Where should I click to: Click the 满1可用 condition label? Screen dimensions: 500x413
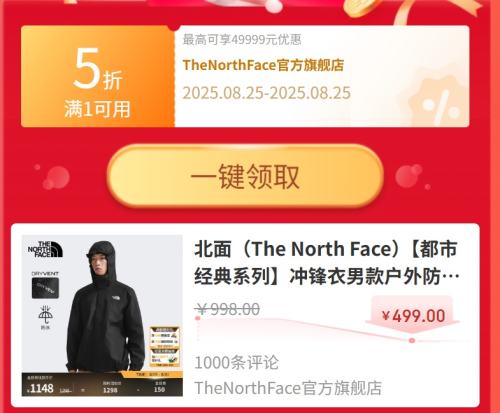click(97, 109)
